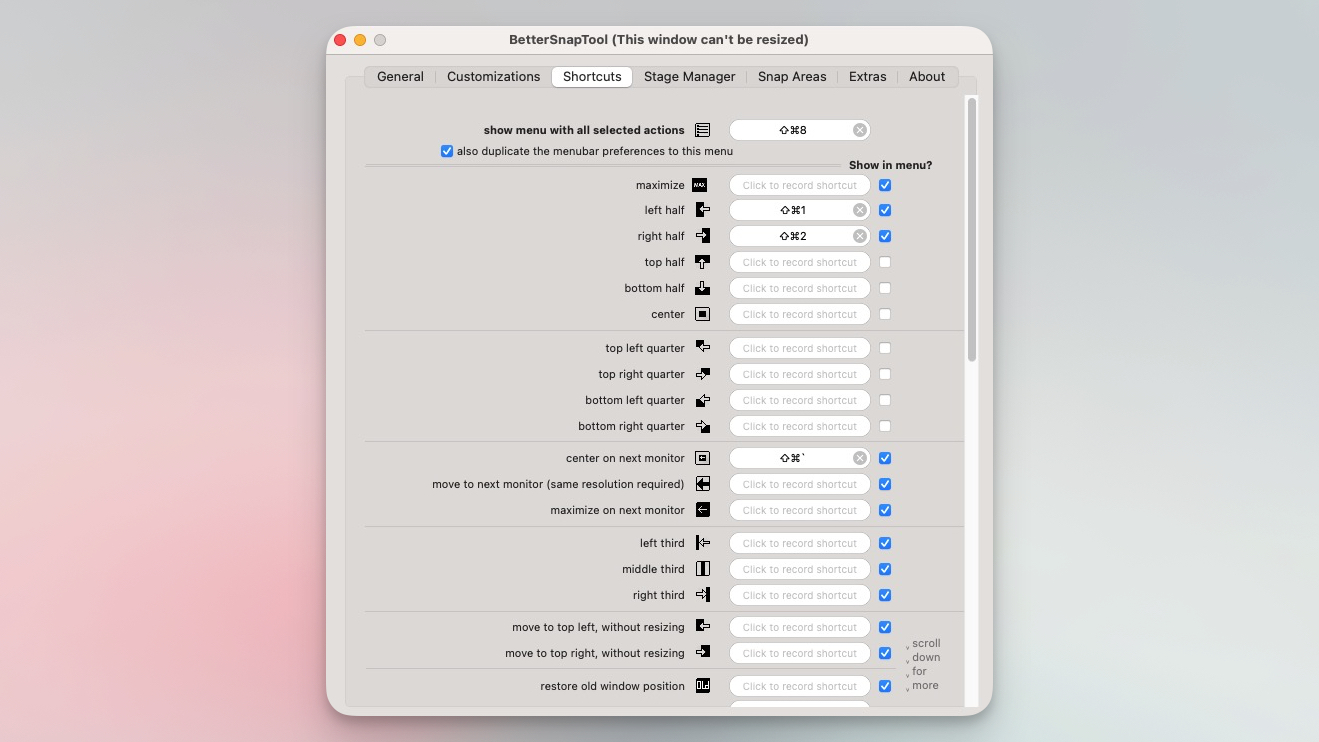Click the vertical scrollbar of the shortcuts list
This screenshot has height=742, width=1319.
tap(972, 230)
